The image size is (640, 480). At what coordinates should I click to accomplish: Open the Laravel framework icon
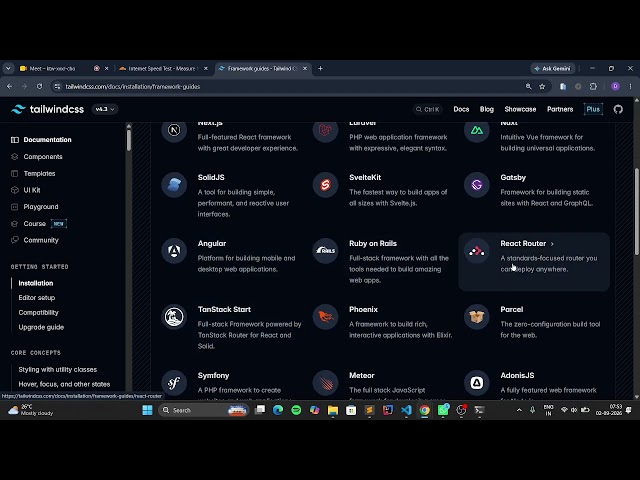325,131
